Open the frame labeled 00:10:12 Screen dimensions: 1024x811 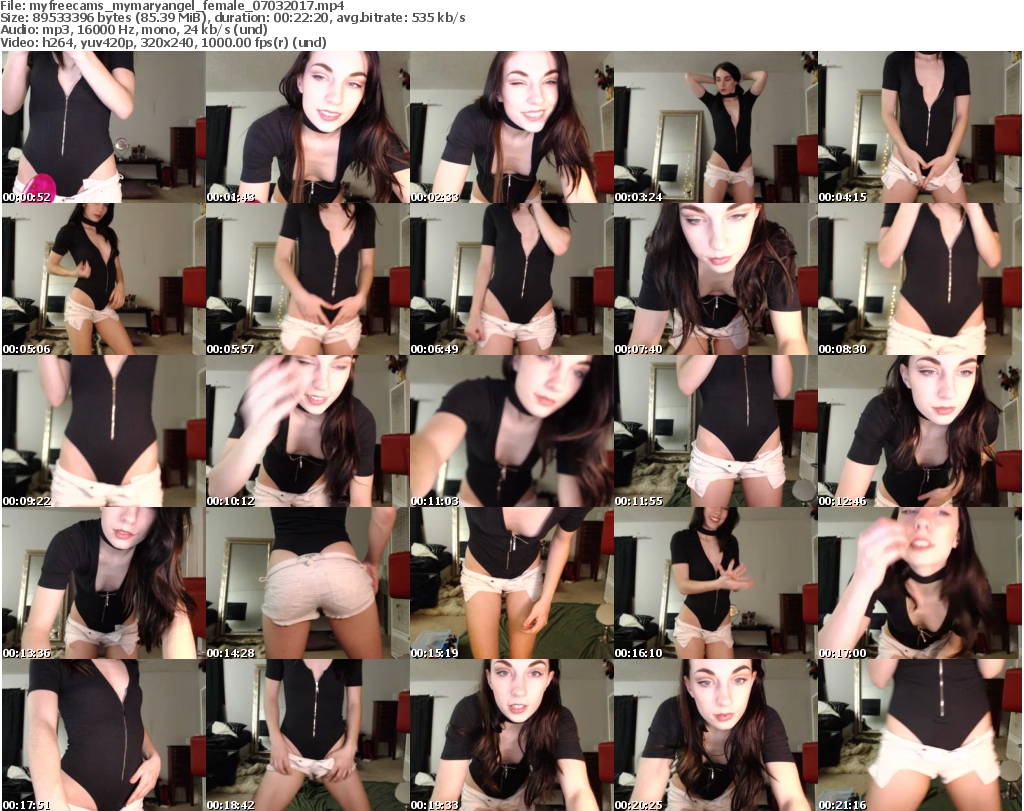tap(308, 431)
